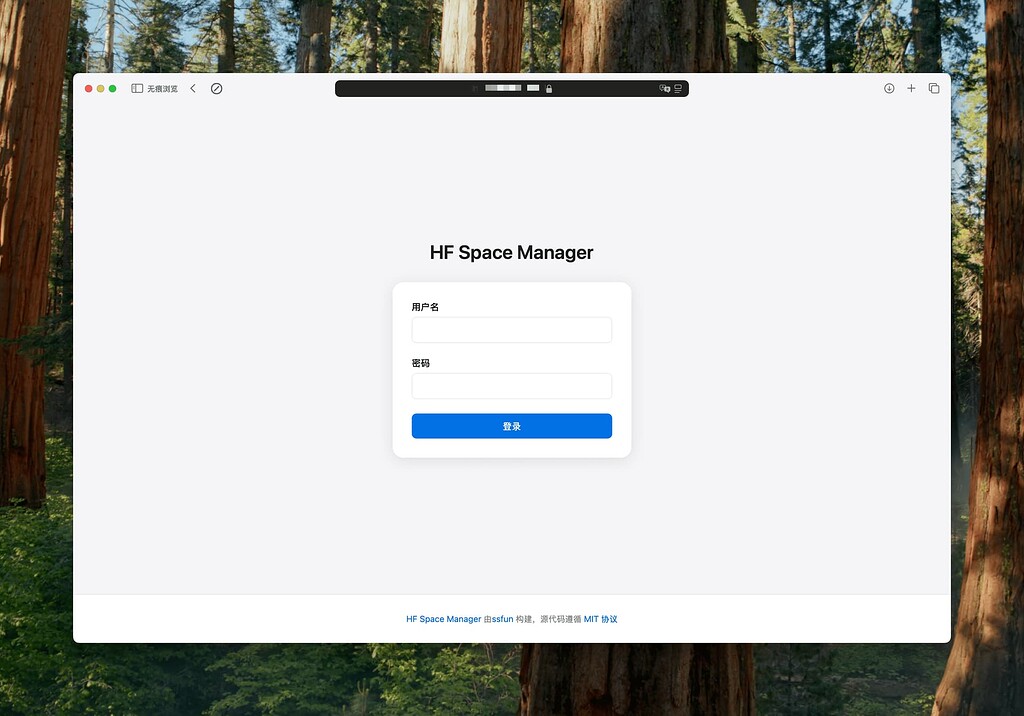1024x716 pixels.
Task: Open the translate icon in the address bar
Action: point(665,88)
